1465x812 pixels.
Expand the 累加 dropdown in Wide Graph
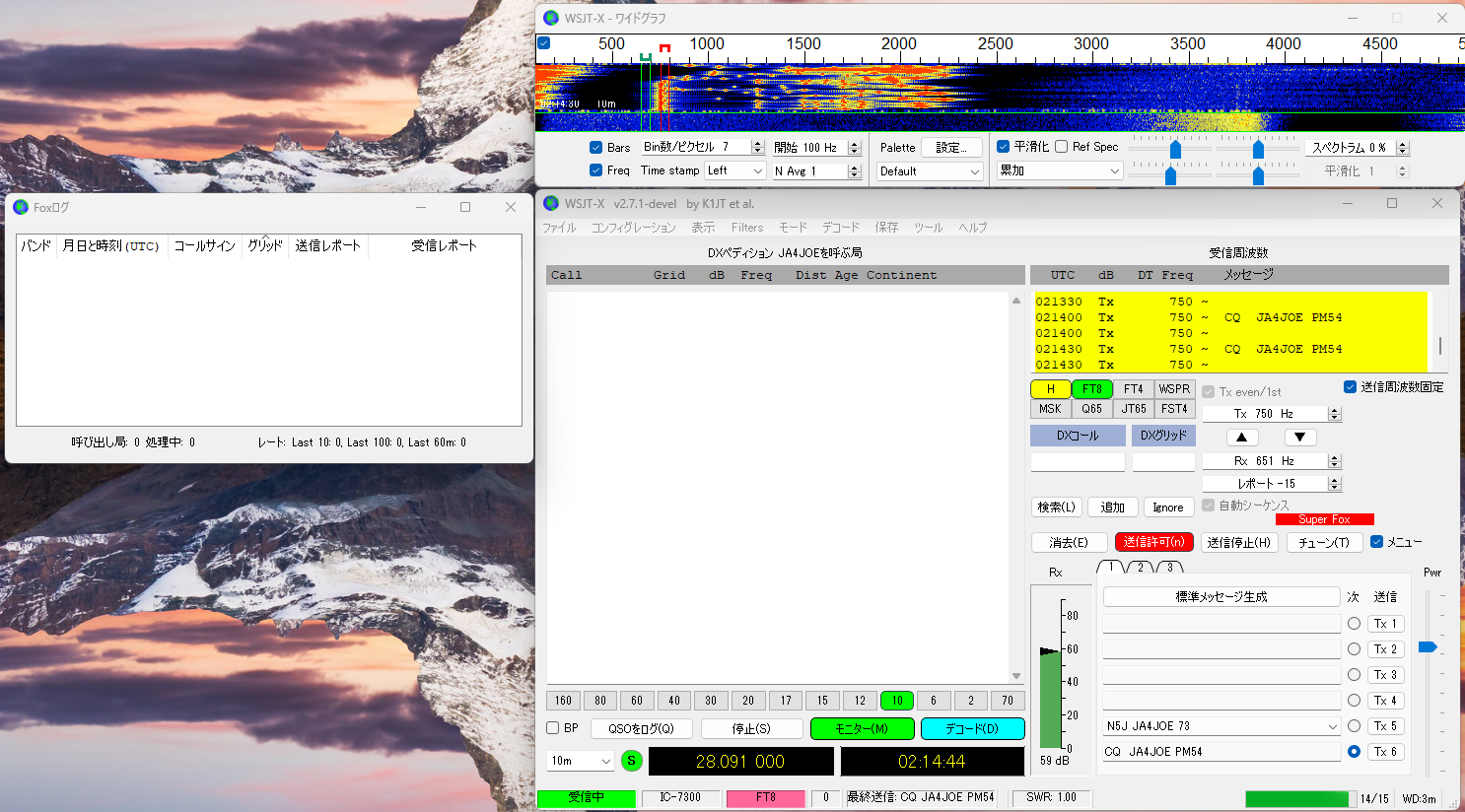click(1060, 170)
